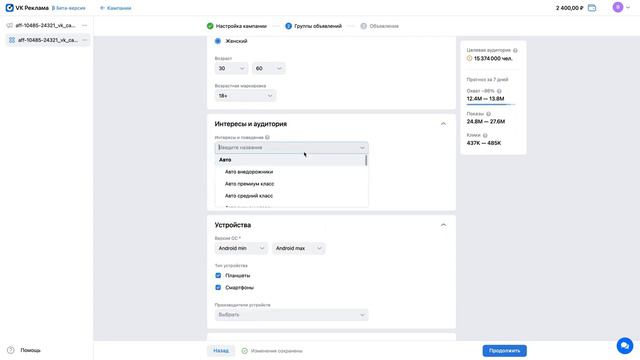Image resolution: width=640 pixels, height=360 pixels.
Task: Click the Продолжить button
Action: tap(504, 351)
